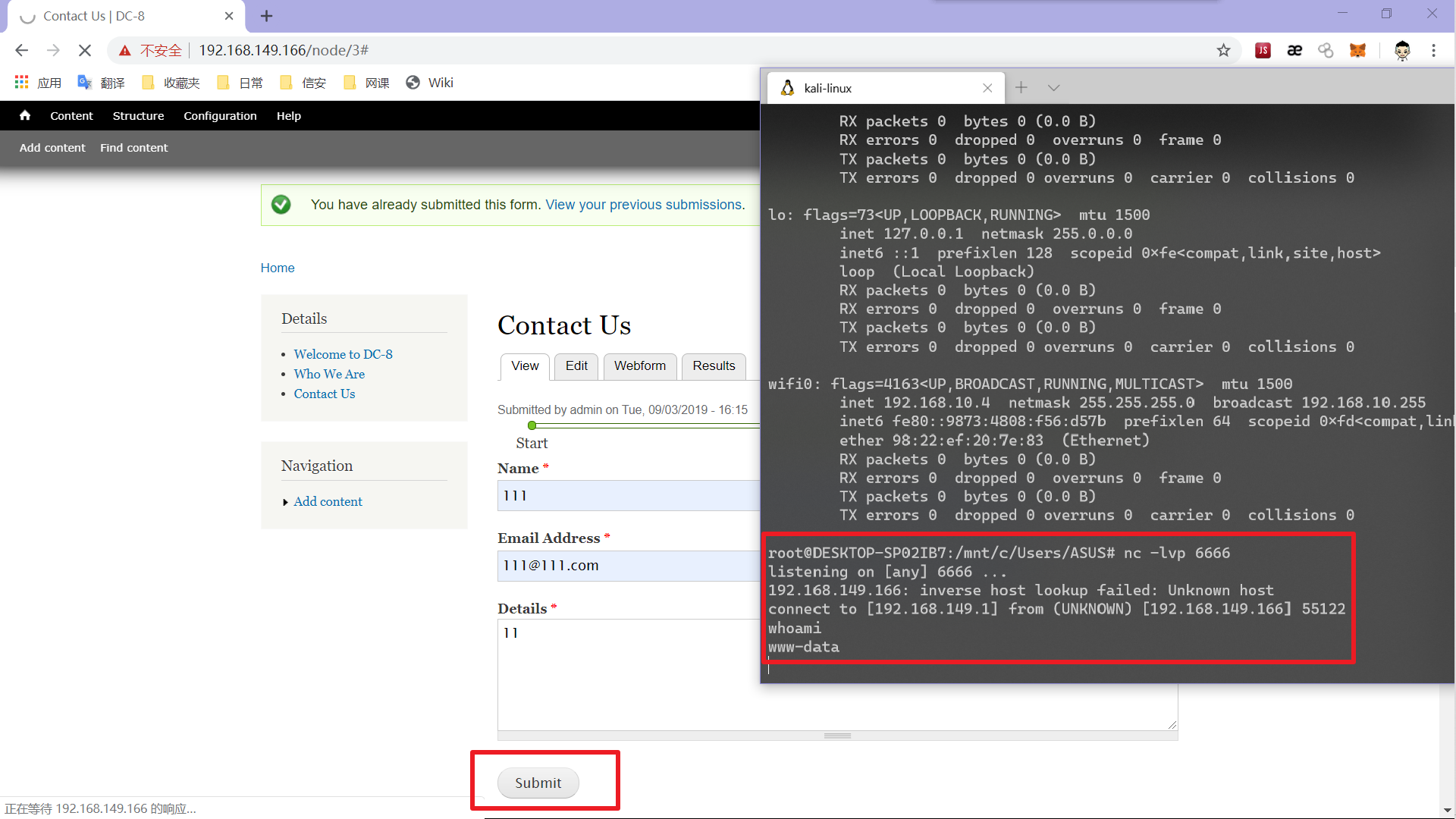Open Chrome three-dot menu

[1433, 50]
